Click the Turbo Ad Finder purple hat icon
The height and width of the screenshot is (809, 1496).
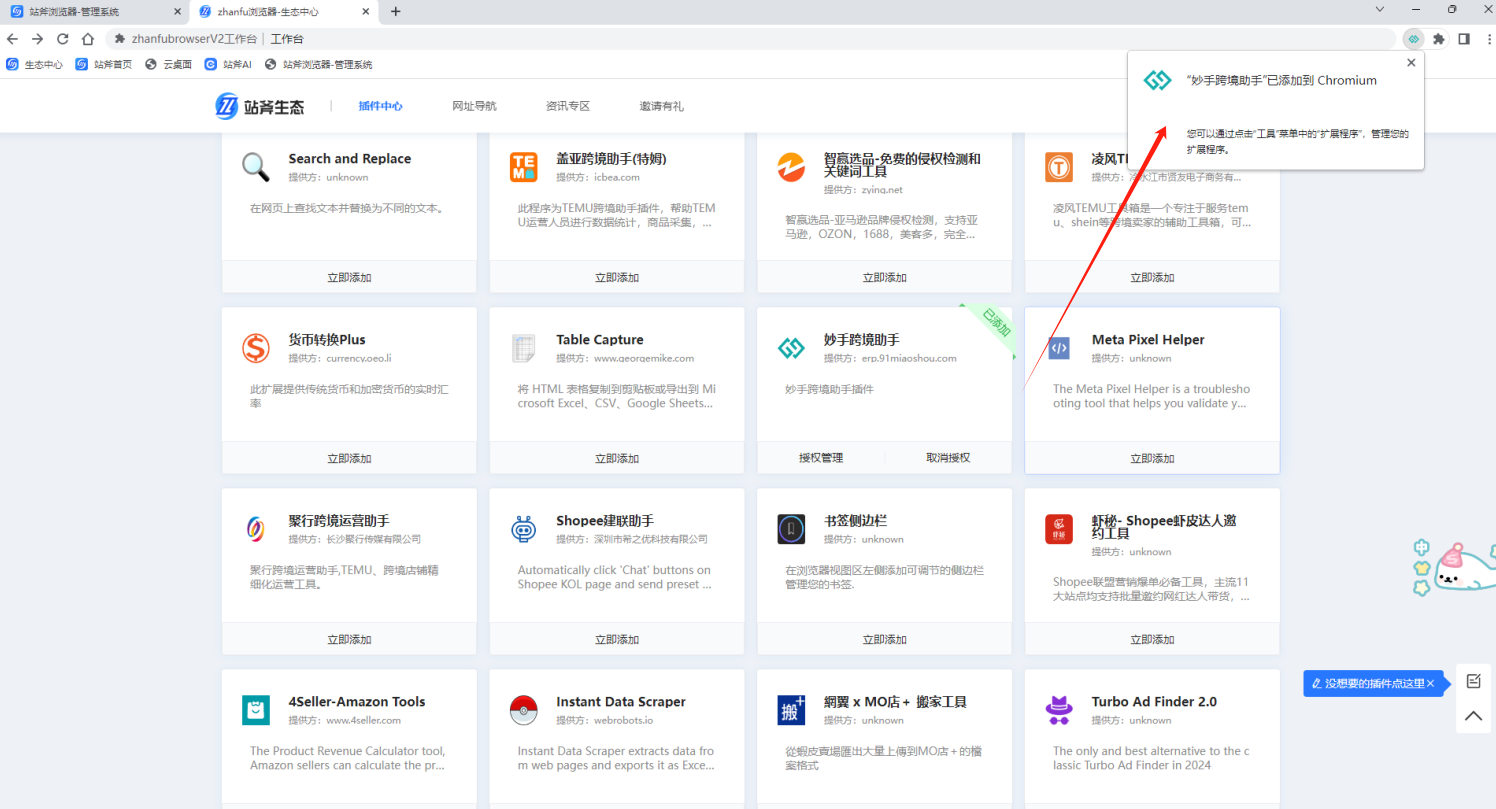coord(1059,710)
